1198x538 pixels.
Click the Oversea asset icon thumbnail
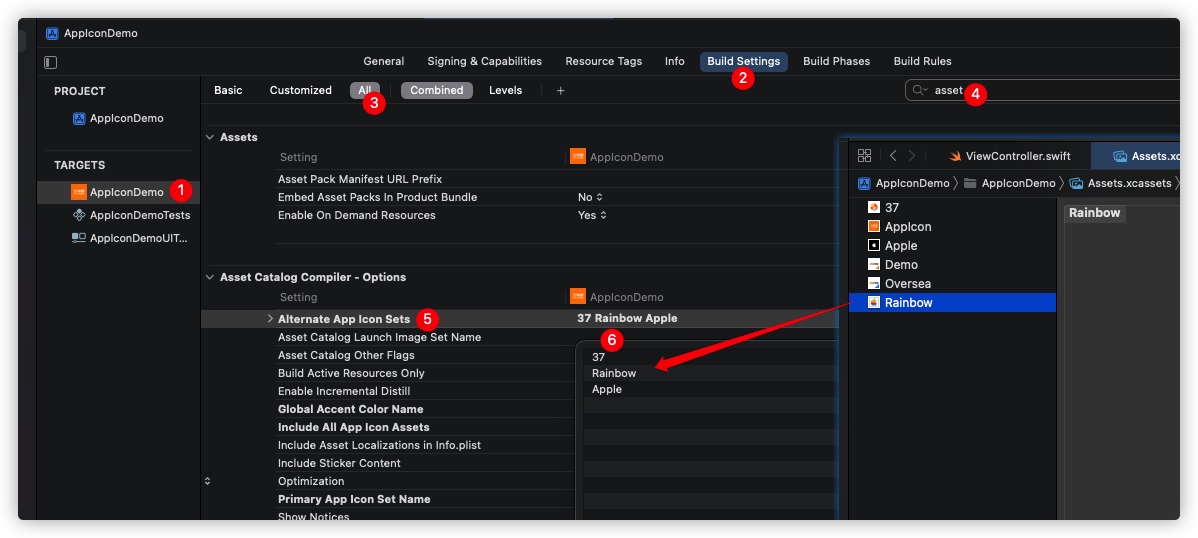pos(874,284)
